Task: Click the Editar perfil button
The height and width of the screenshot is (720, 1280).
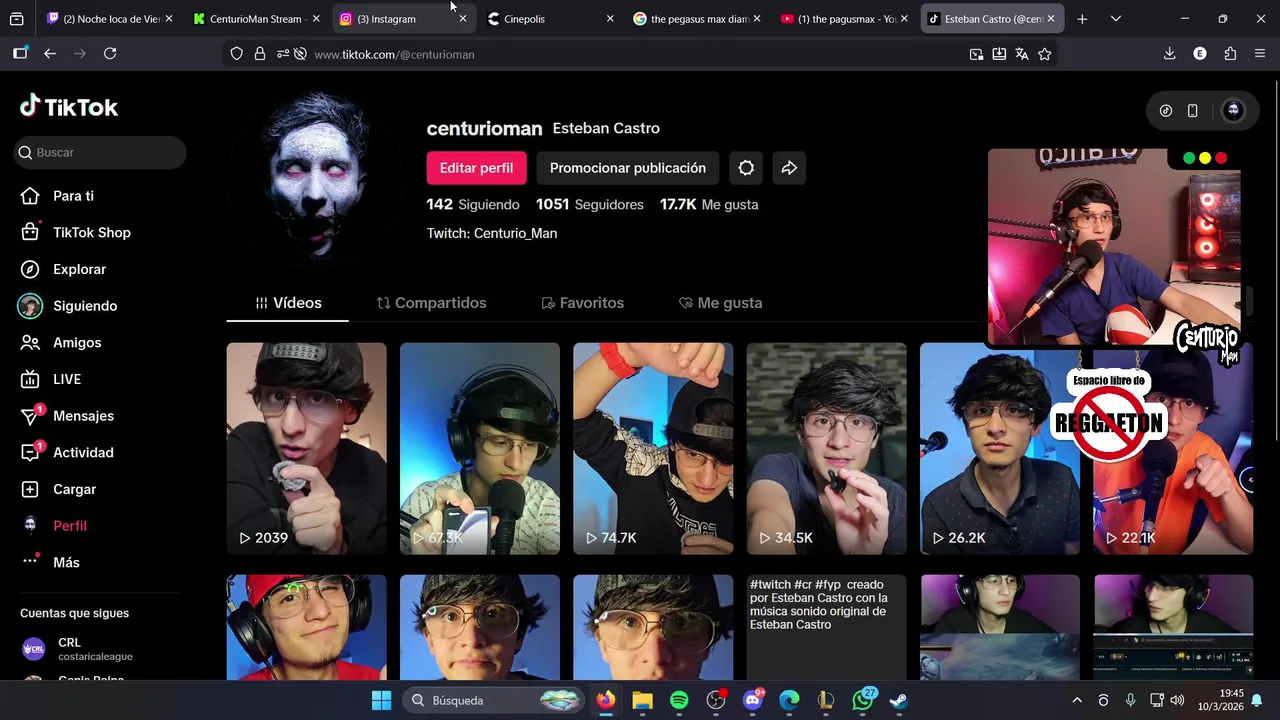Action: (x=476, y=168)
